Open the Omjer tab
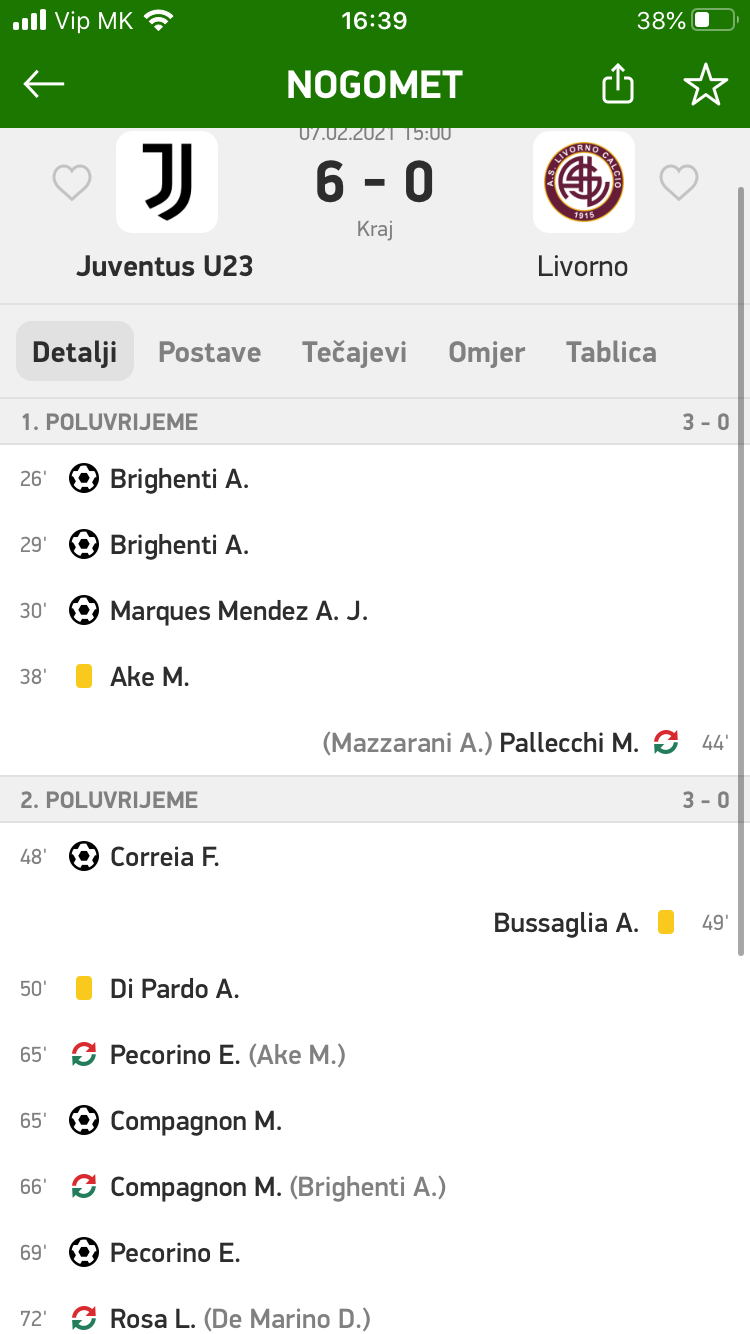This screenshot has height=1334, width=750. coord(487,352)
